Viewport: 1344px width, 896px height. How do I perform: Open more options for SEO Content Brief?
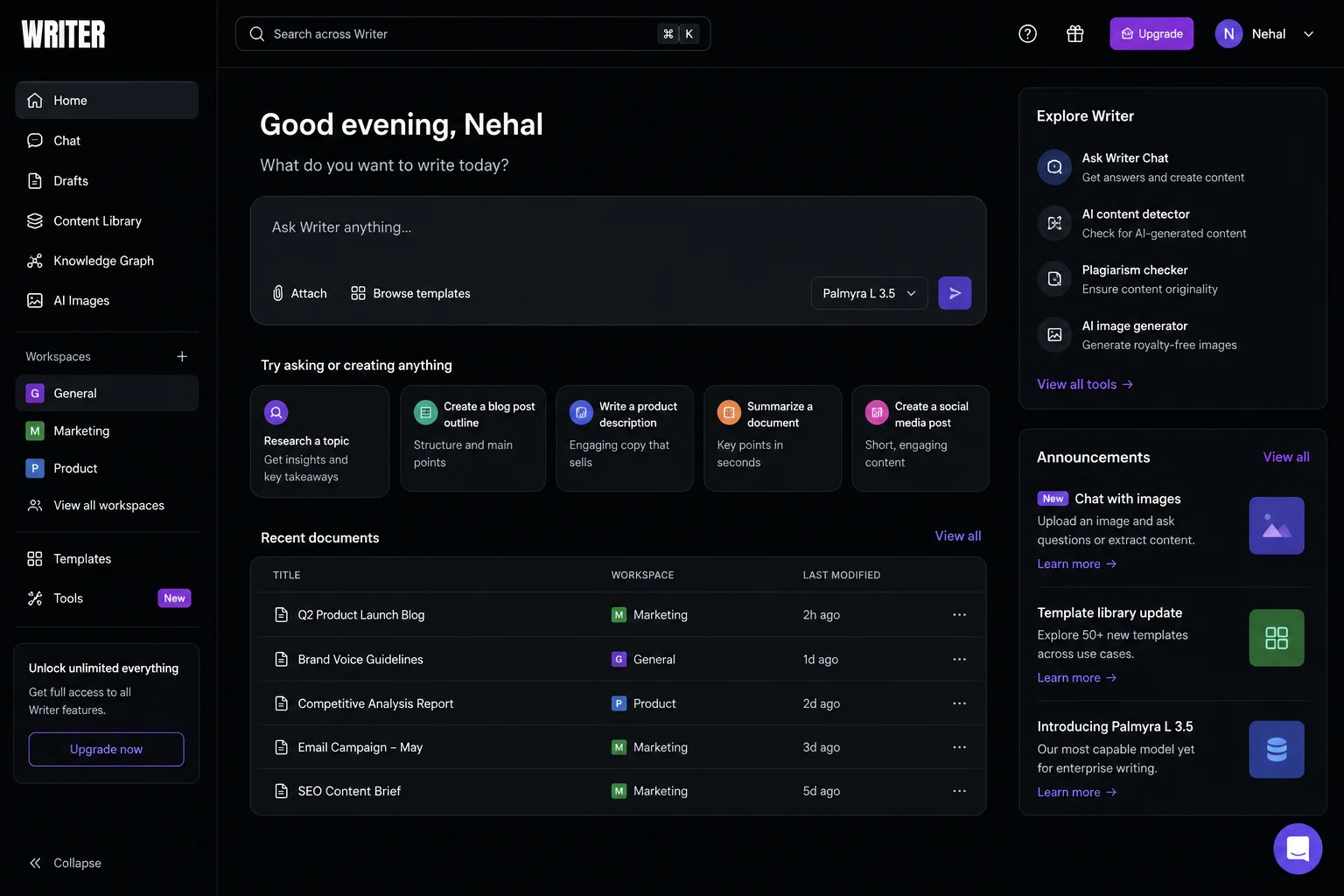[960, 791]
